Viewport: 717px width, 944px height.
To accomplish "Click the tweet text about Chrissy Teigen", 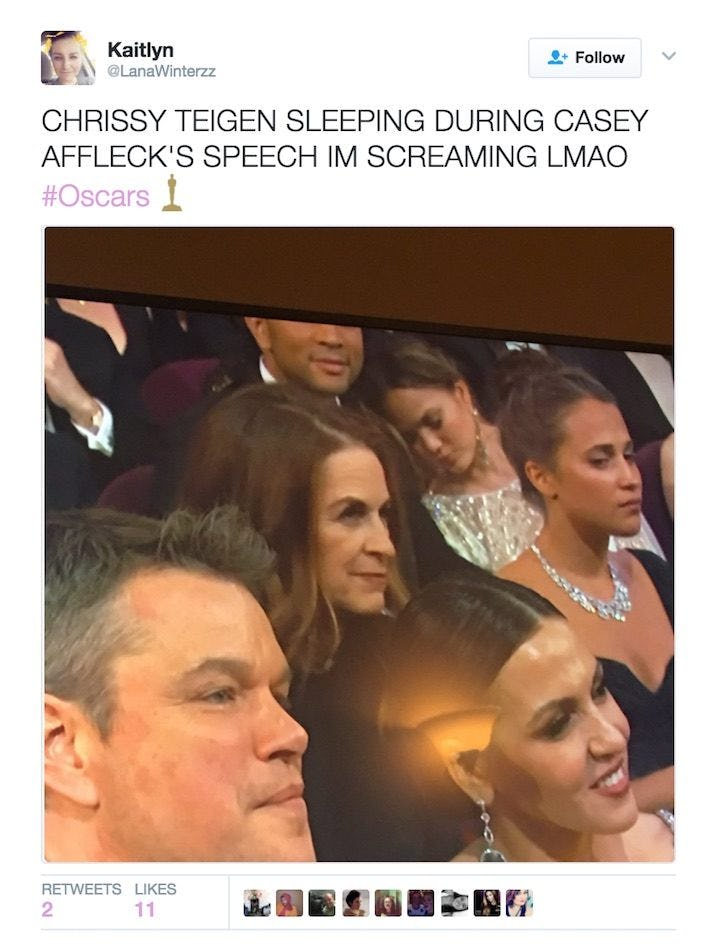I will pyautogui.click(x=345, y=138).
